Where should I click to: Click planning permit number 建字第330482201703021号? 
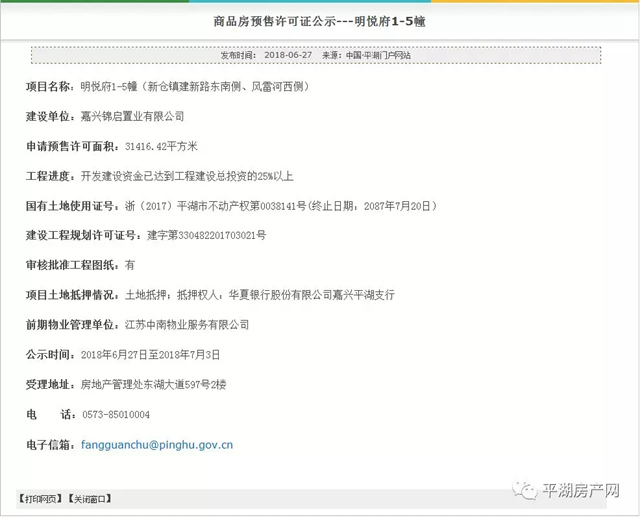(206, 236)
